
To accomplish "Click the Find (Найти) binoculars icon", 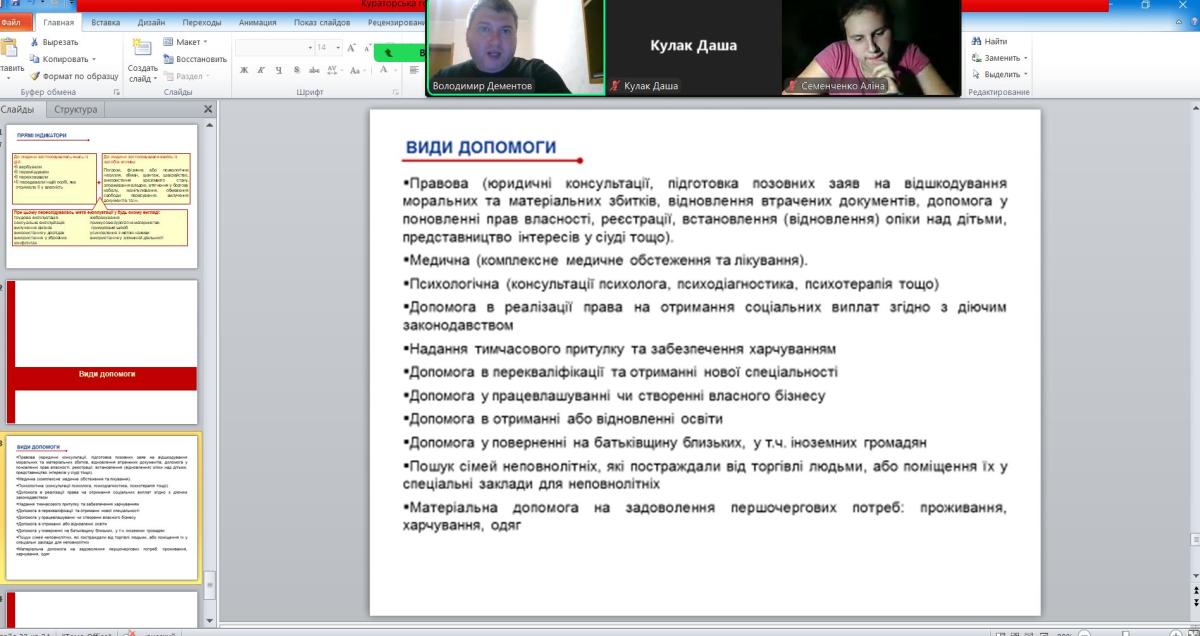I will pyautogui.click(x=976, y=42).
